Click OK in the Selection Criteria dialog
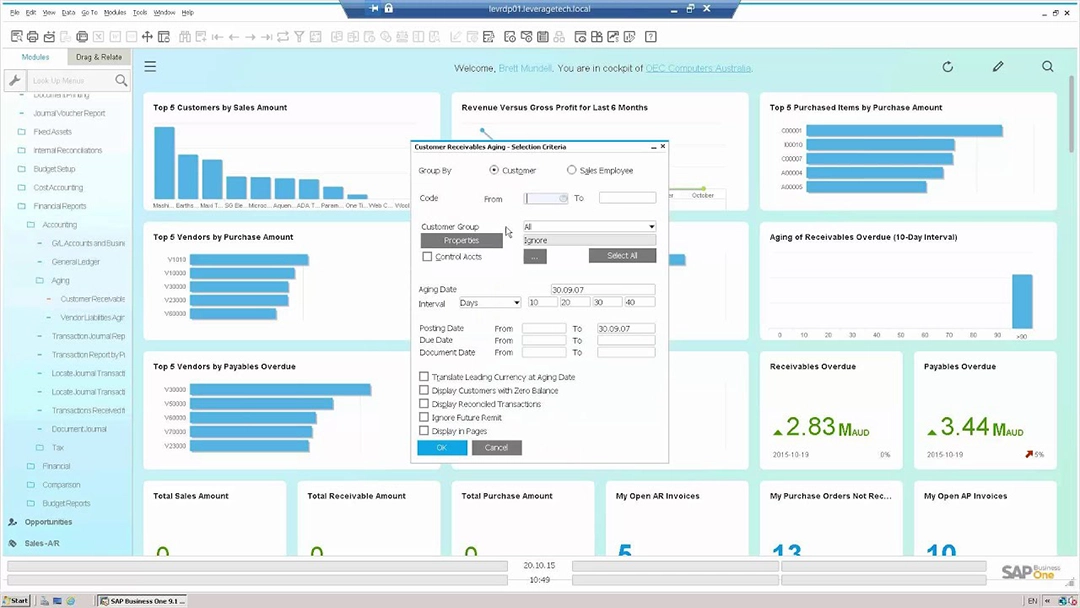Image resolution: width=1080 pixels, height=608 pixels. [441, 447]
